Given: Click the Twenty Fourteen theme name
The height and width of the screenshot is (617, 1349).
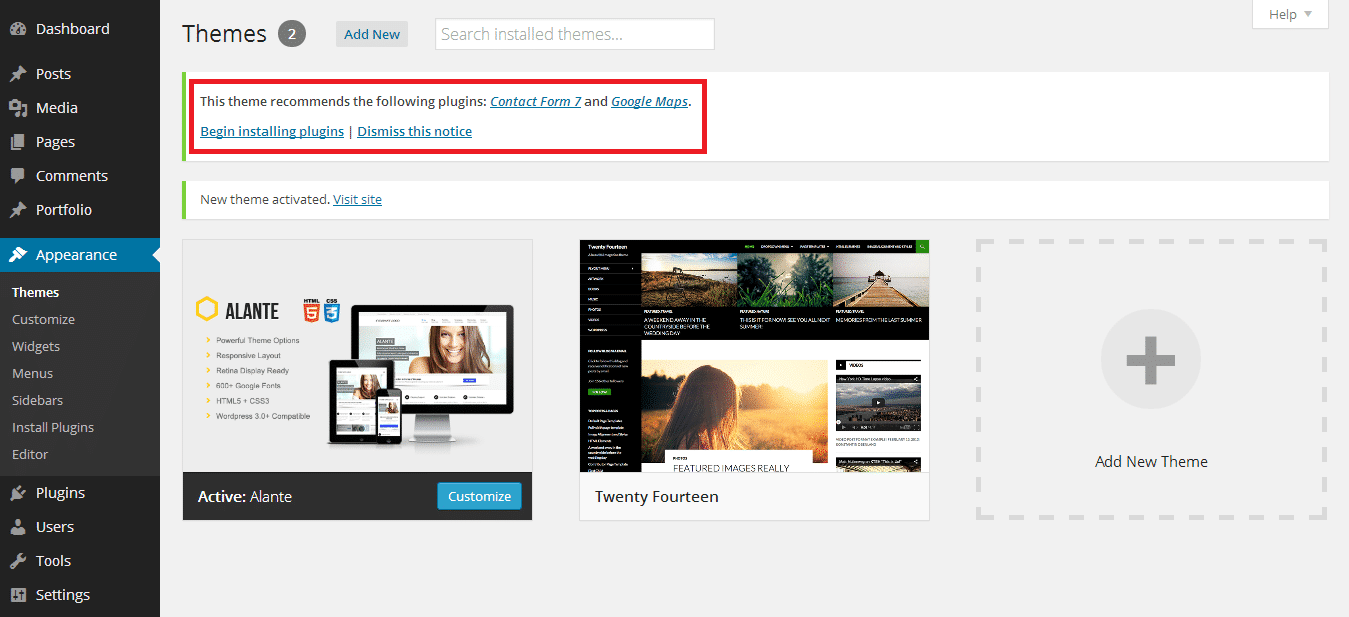Looking at the screenshot, I should (657, 496).
